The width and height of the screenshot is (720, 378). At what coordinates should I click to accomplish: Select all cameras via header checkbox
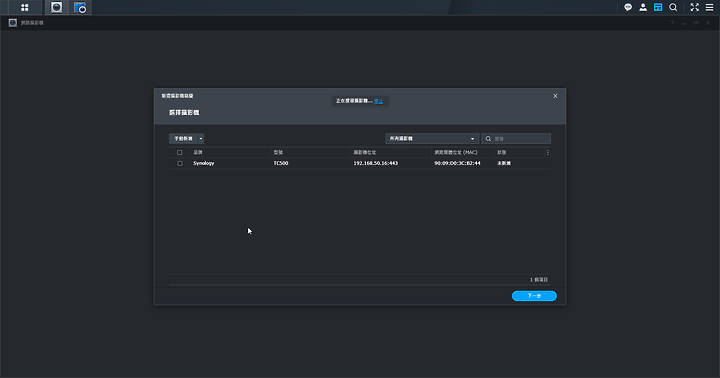tap(180, 152)
